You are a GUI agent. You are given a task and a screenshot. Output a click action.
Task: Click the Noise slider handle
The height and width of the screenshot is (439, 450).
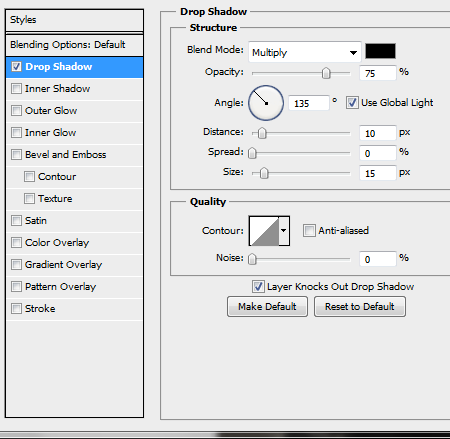pyautogui.click(x=252, y=259)
